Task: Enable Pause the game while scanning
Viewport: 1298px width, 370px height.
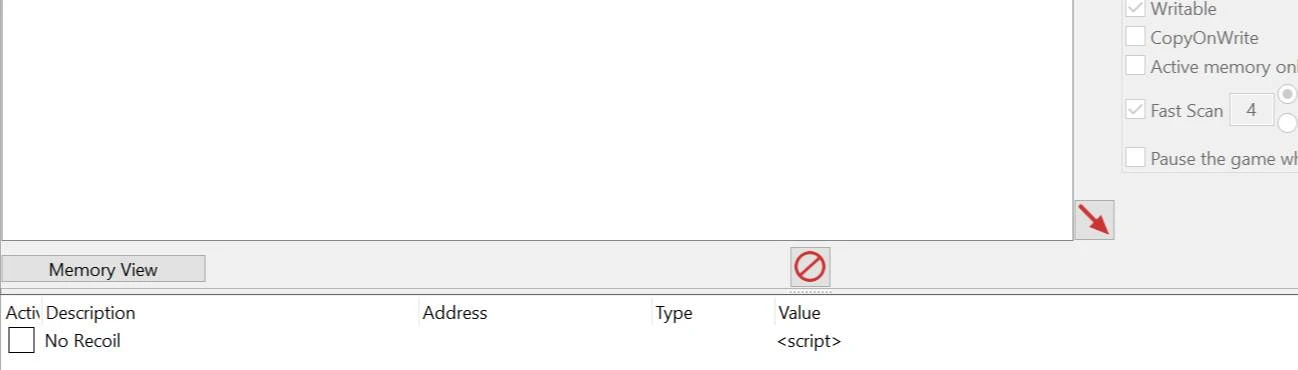Action: coord(1135,158)
